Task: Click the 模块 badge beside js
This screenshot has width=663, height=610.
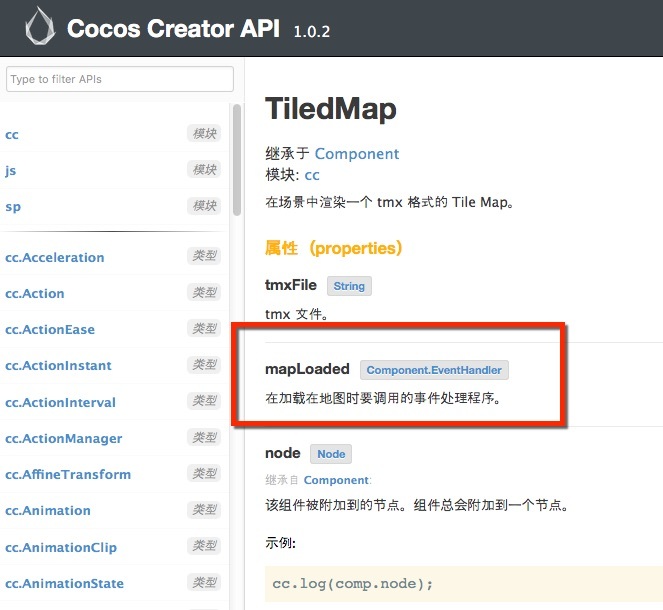Action: pos(204,170)
